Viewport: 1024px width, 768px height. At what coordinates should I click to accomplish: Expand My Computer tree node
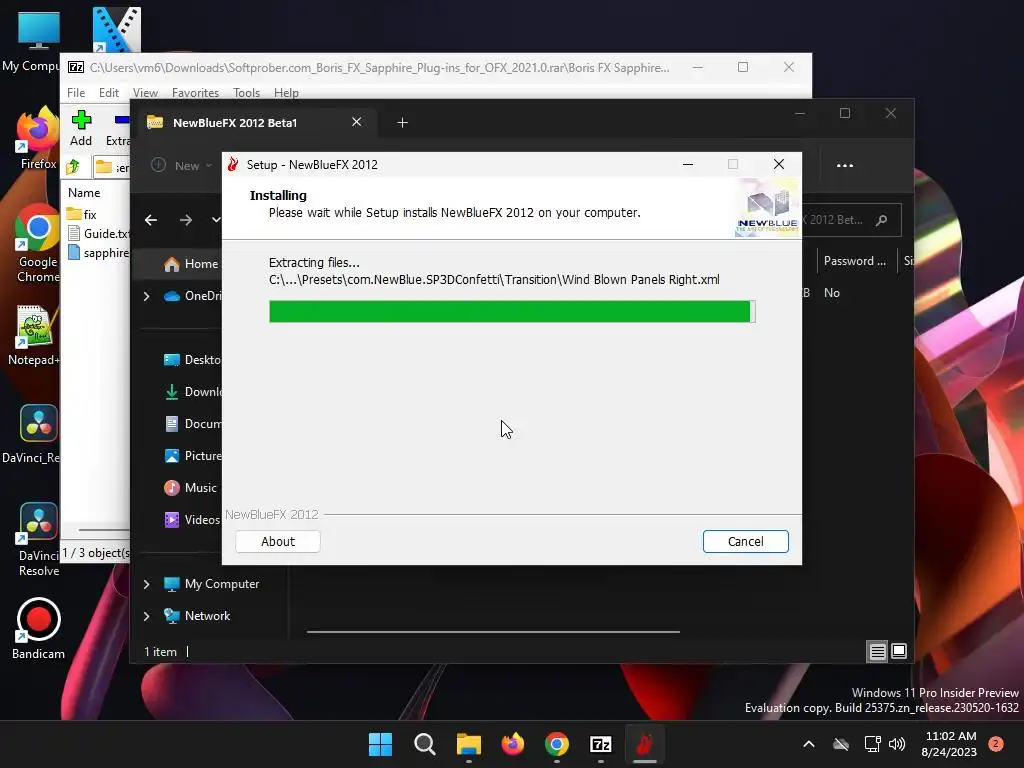click(x=146, y=584)
